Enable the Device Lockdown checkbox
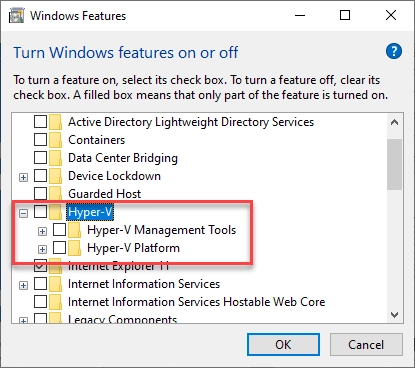This screenshot has height=368, width=415. click(40, 176)
